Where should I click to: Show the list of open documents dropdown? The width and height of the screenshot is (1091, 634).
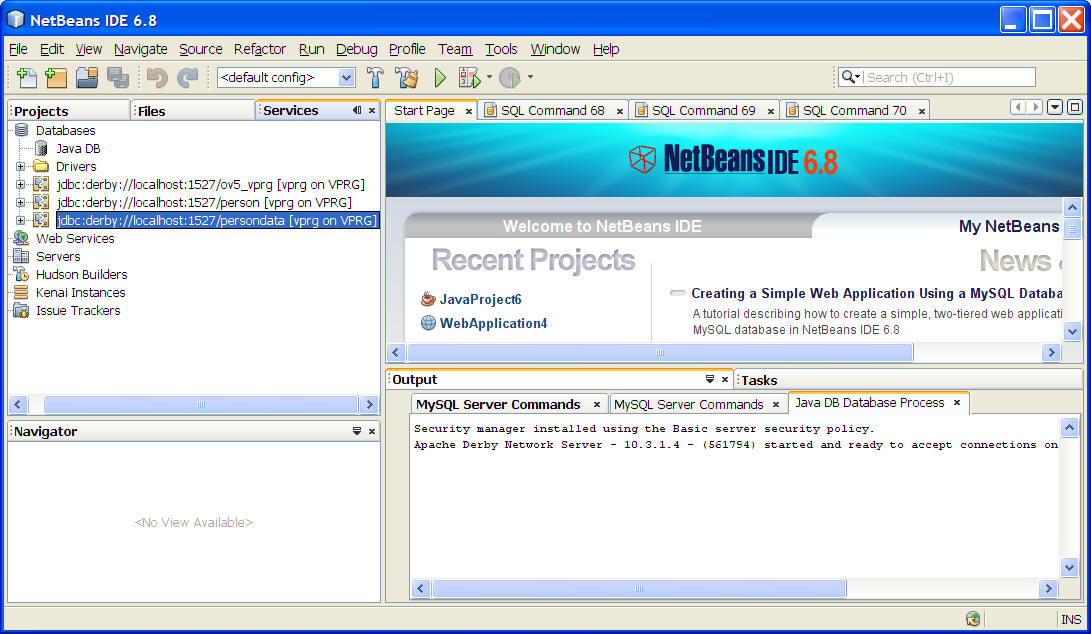1056,107
